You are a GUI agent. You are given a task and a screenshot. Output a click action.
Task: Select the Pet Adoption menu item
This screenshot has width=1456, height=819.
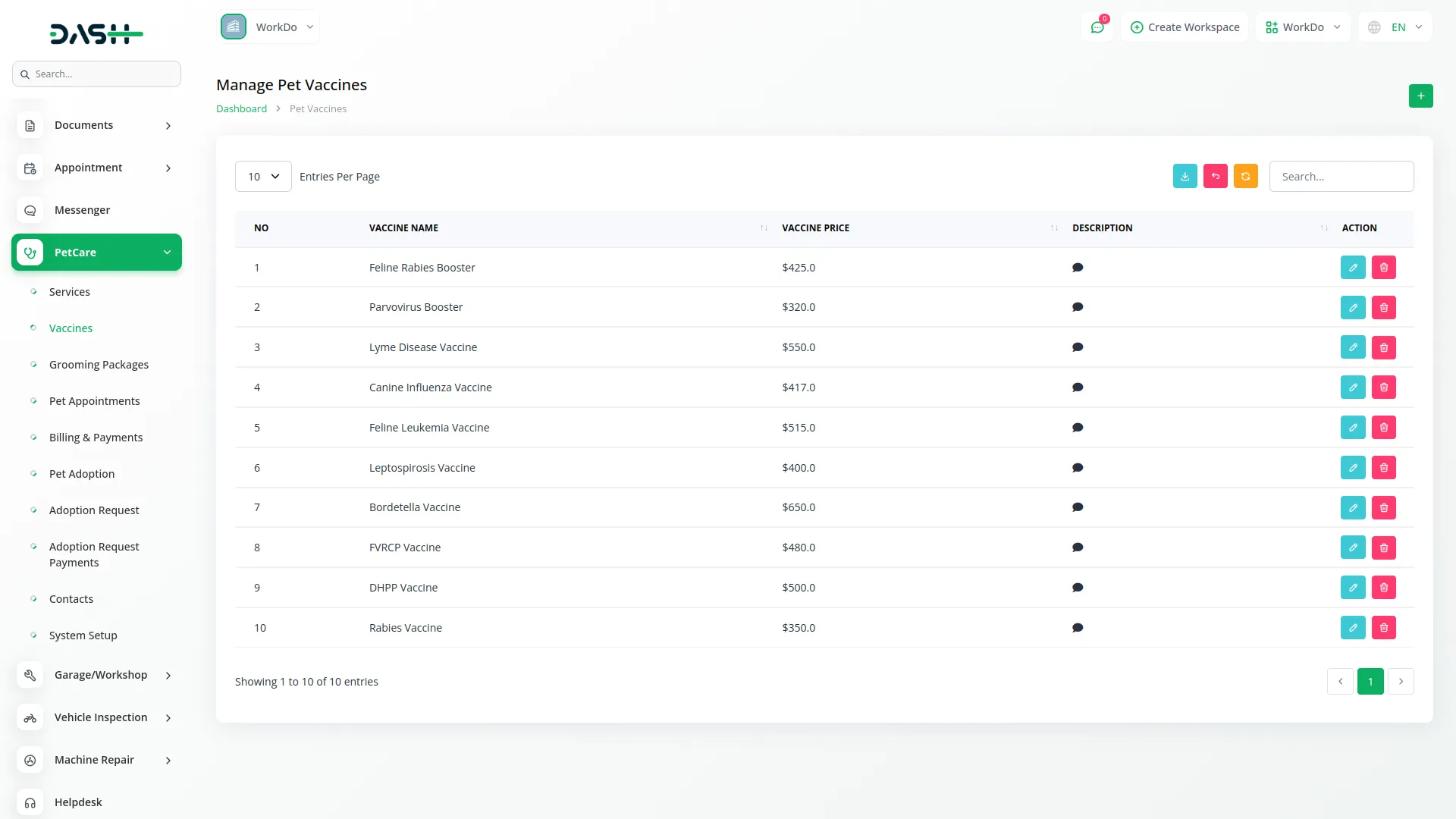[82, 474]
